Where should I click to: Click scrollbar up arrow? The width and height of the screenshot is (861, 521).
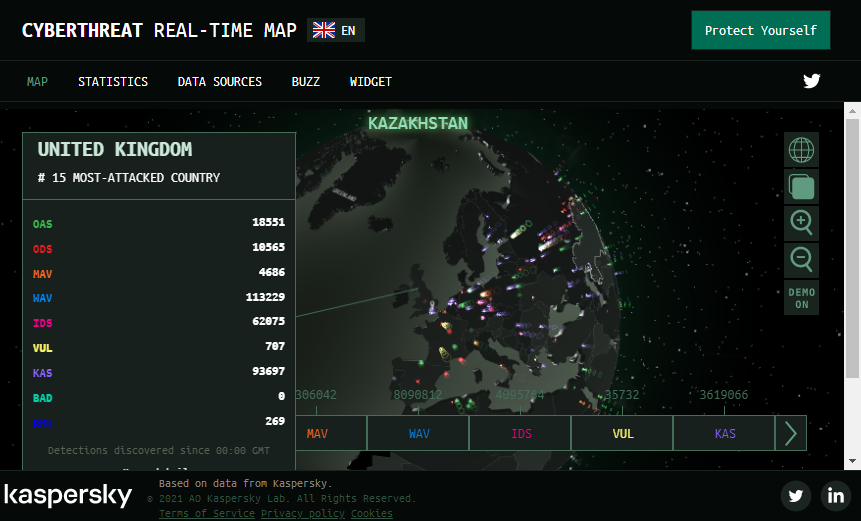tap(852, 110)
